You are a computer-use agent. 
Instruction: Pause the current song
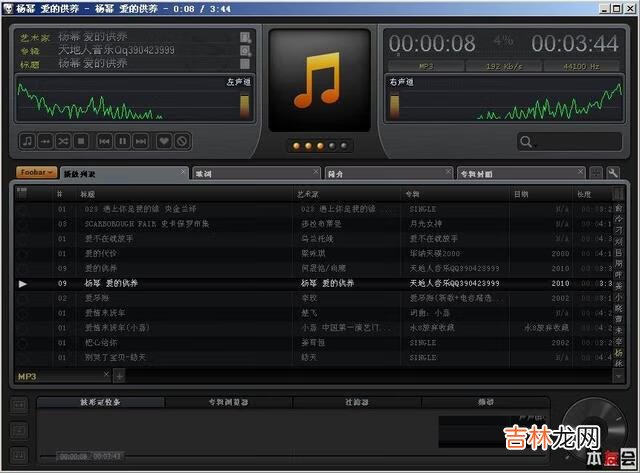[x=122, y=141]
